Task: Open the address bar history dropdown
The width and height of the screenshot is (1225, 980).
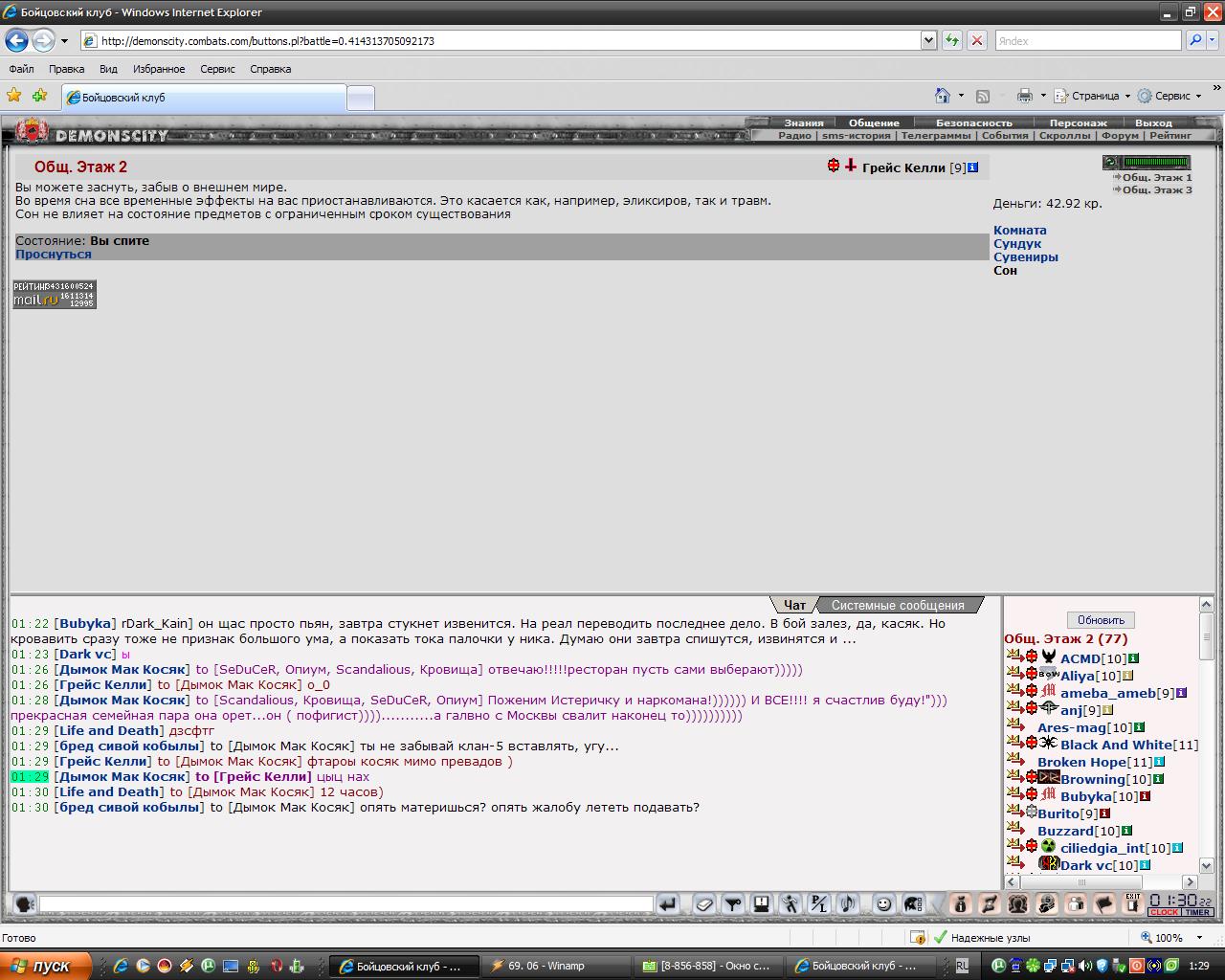Action: click(x=928, y=40)
